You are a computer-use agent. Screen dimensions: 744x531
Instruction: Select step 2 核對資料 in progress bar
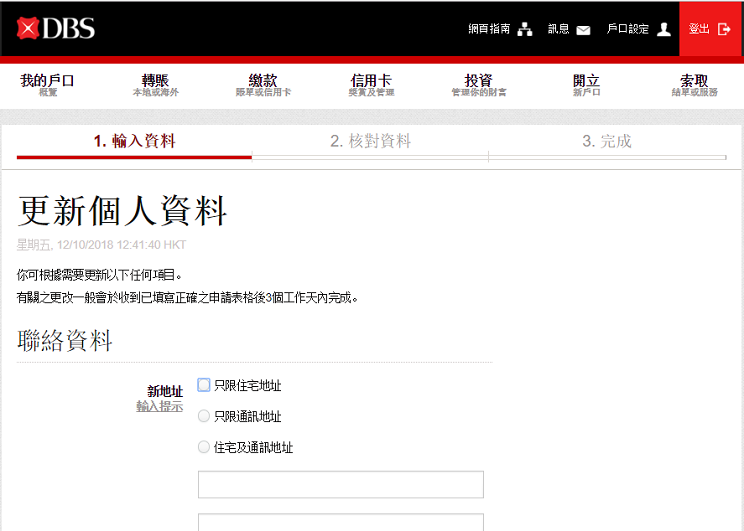(370, 142)
